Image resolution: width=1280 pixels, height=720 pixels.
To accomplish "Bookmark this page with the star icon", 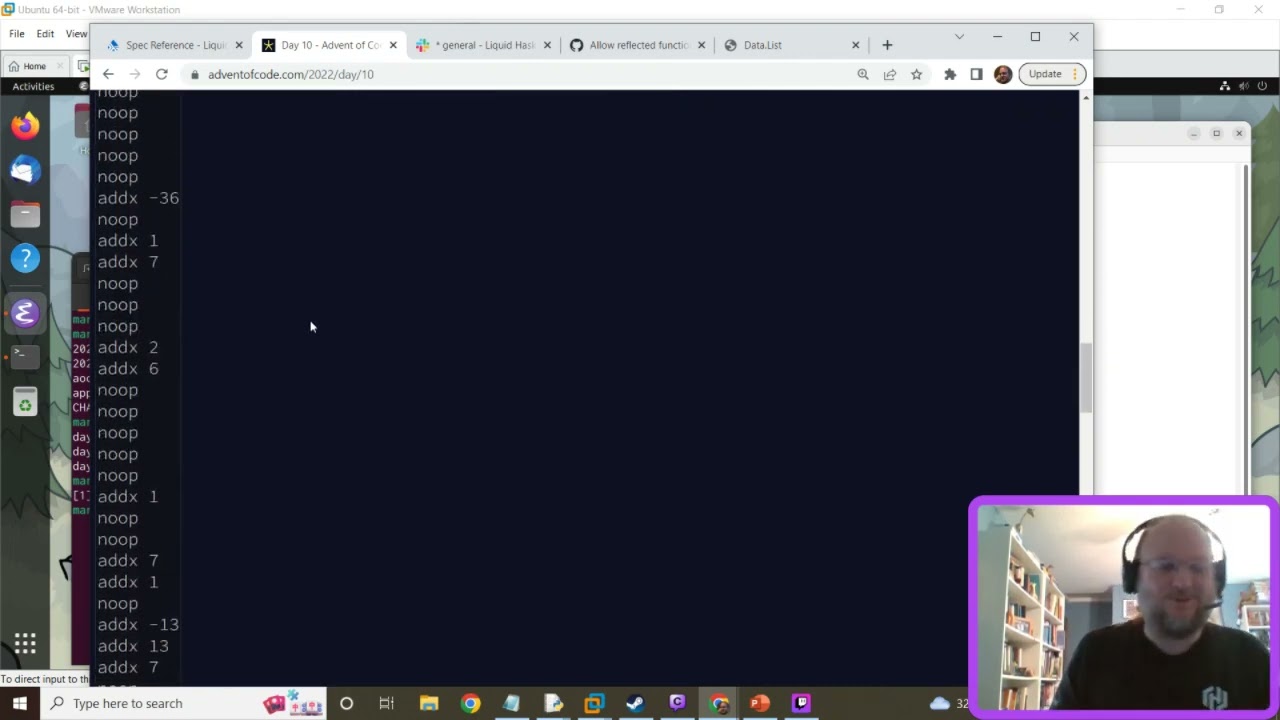I will coord(916,74).
